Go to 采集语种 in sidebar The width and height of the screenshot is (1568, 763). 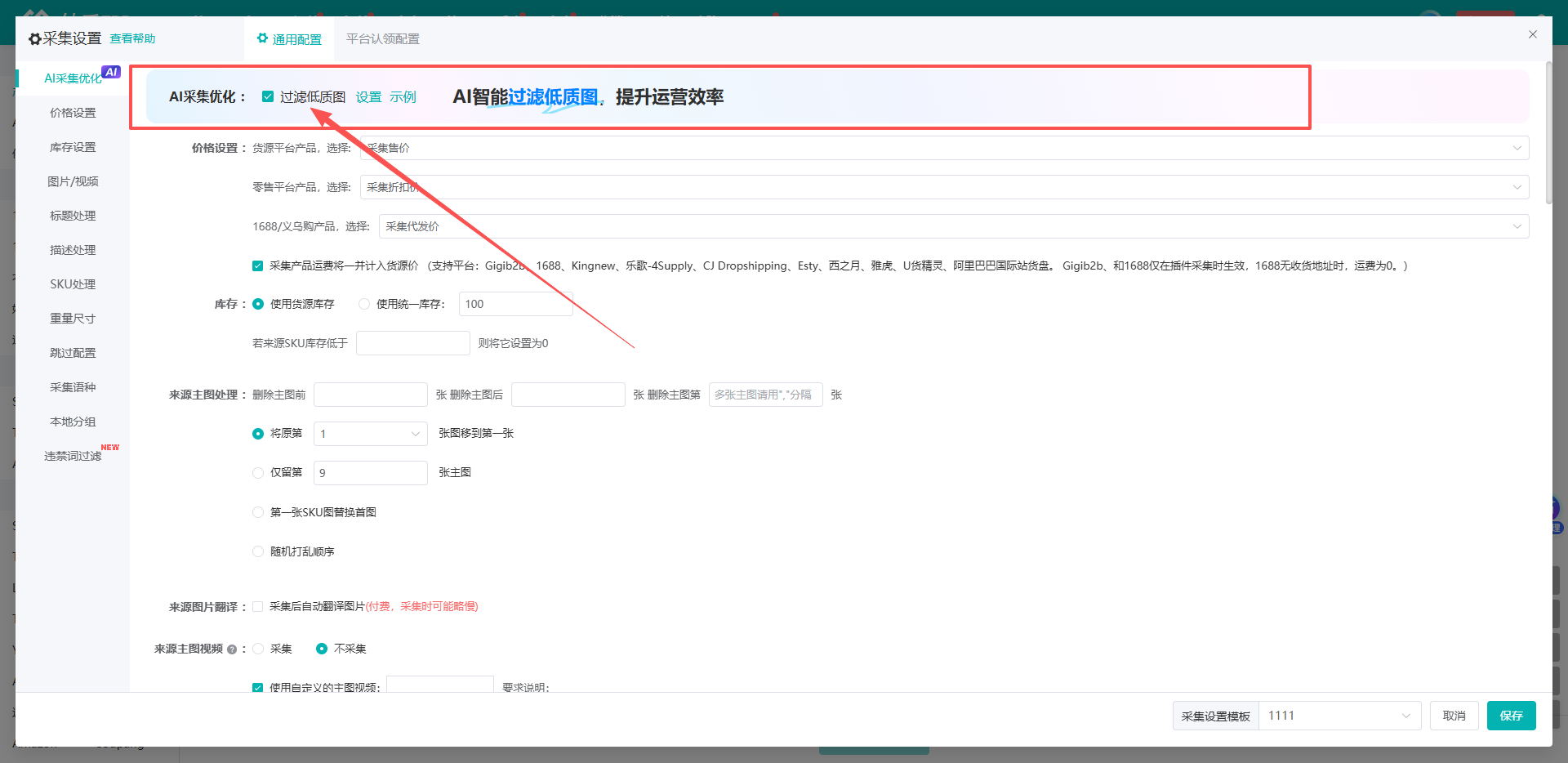[x=73, y=387]
